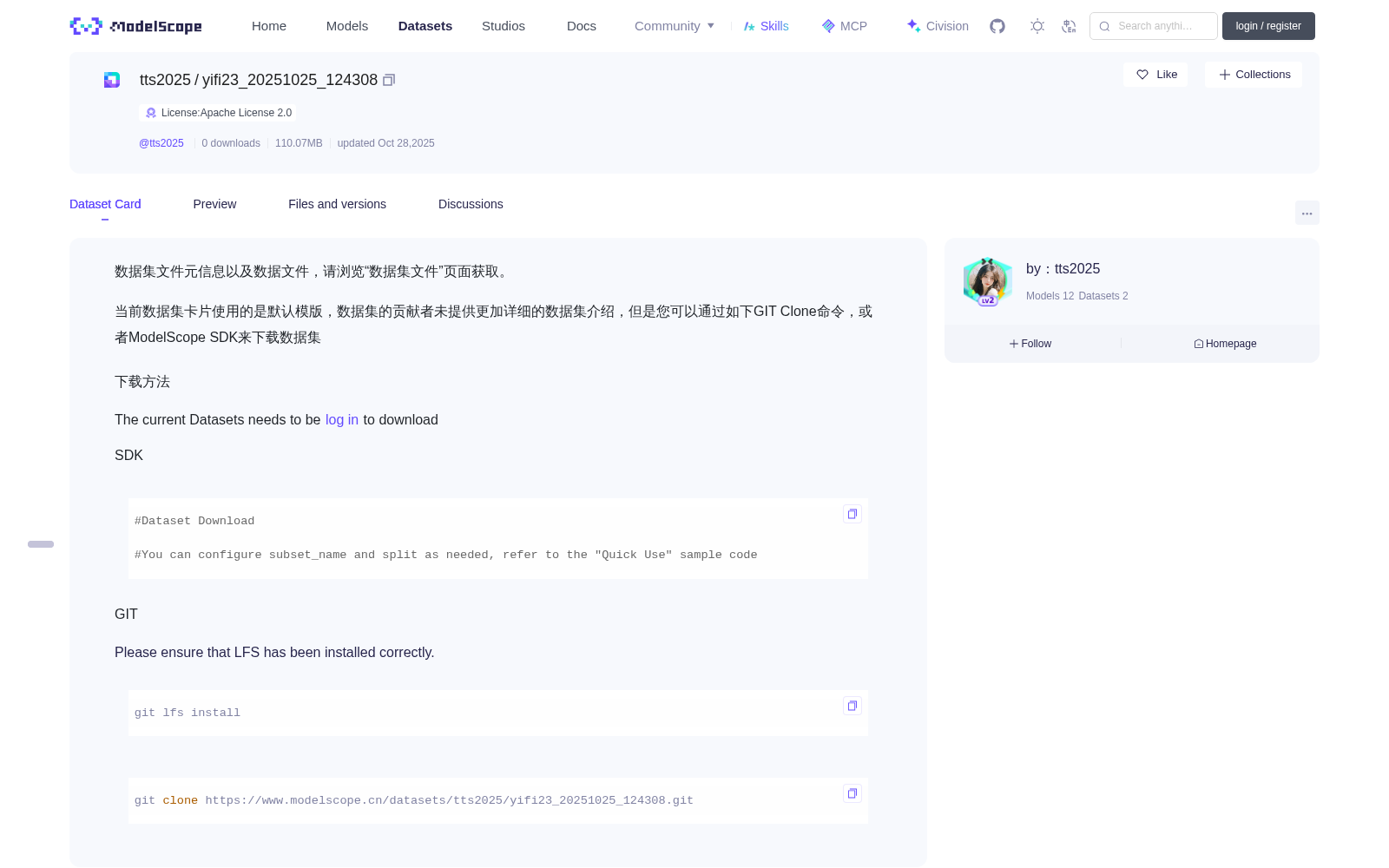Go to the Home page
Image resolution: width=1389 pixels, height=868 pixels.
(x=269, y=26)
